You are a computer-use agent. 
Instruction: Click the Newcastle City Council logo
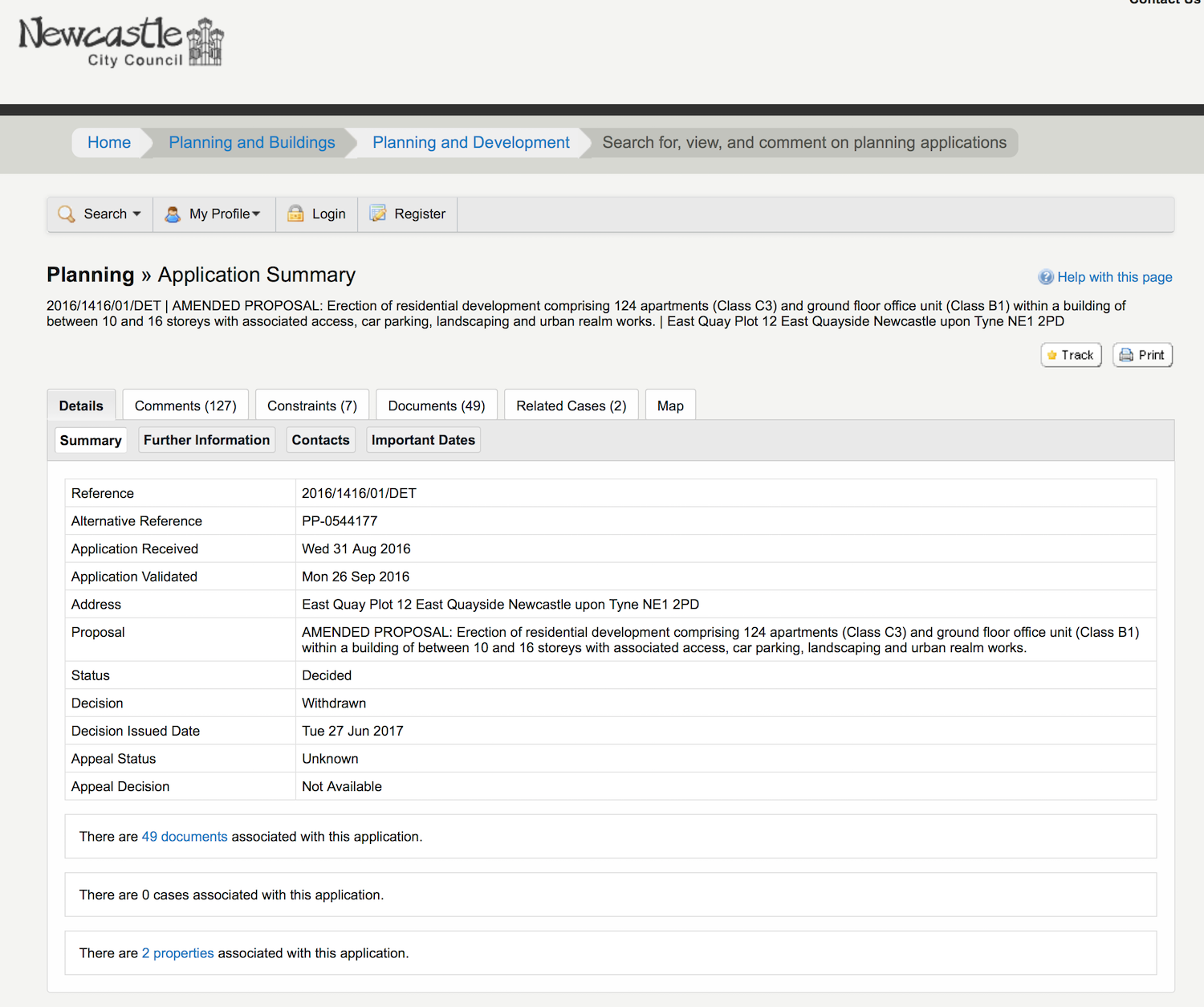[120, 42]
